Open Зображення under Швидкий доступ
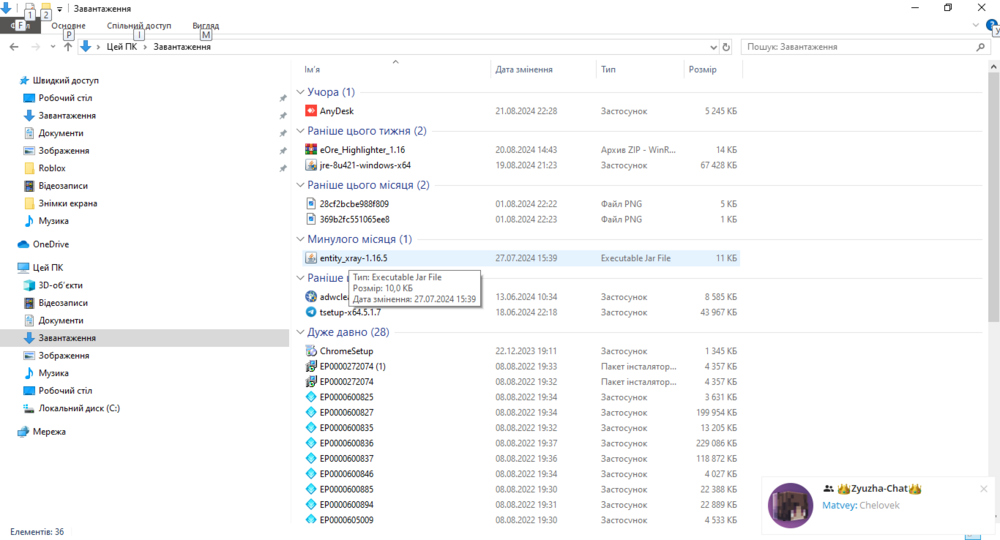The width and height of the screenshot is (1000, 540). point(63,150)
